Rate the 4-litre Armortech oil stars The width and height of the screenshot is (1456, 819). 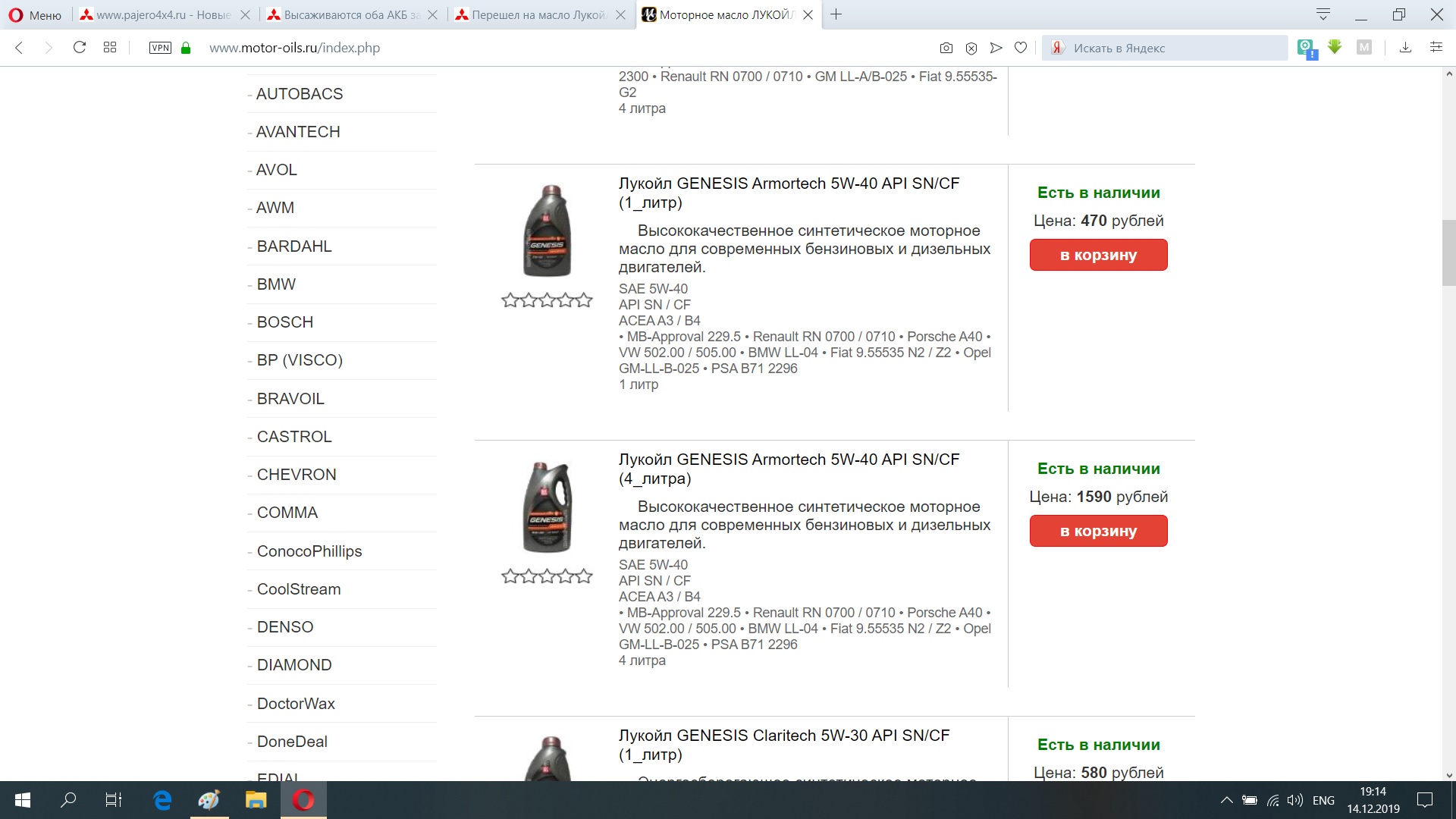tap(546, 576)
